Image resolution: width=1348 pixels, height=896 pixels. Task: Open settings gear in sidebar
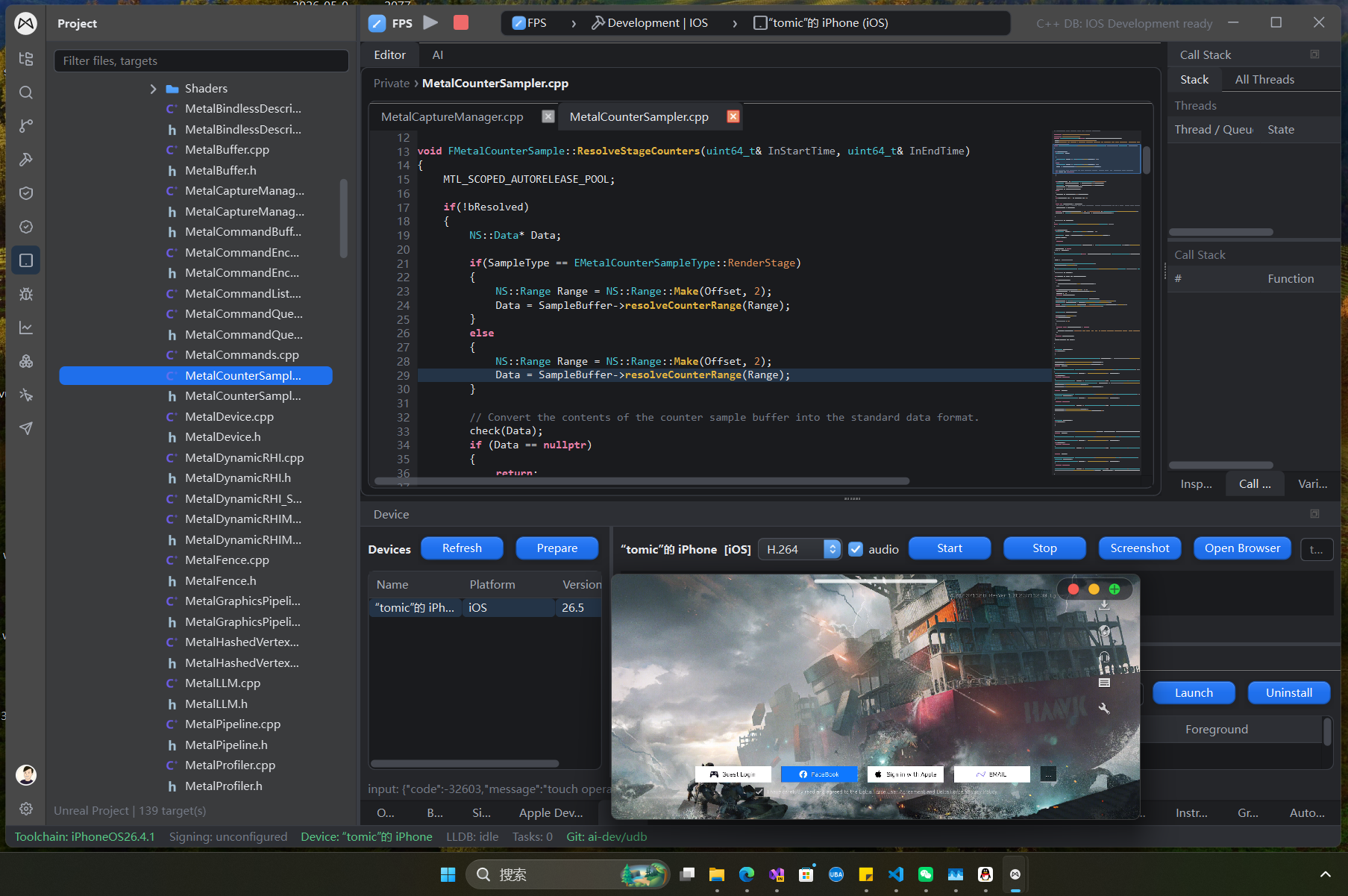click(x=26, y=809)
